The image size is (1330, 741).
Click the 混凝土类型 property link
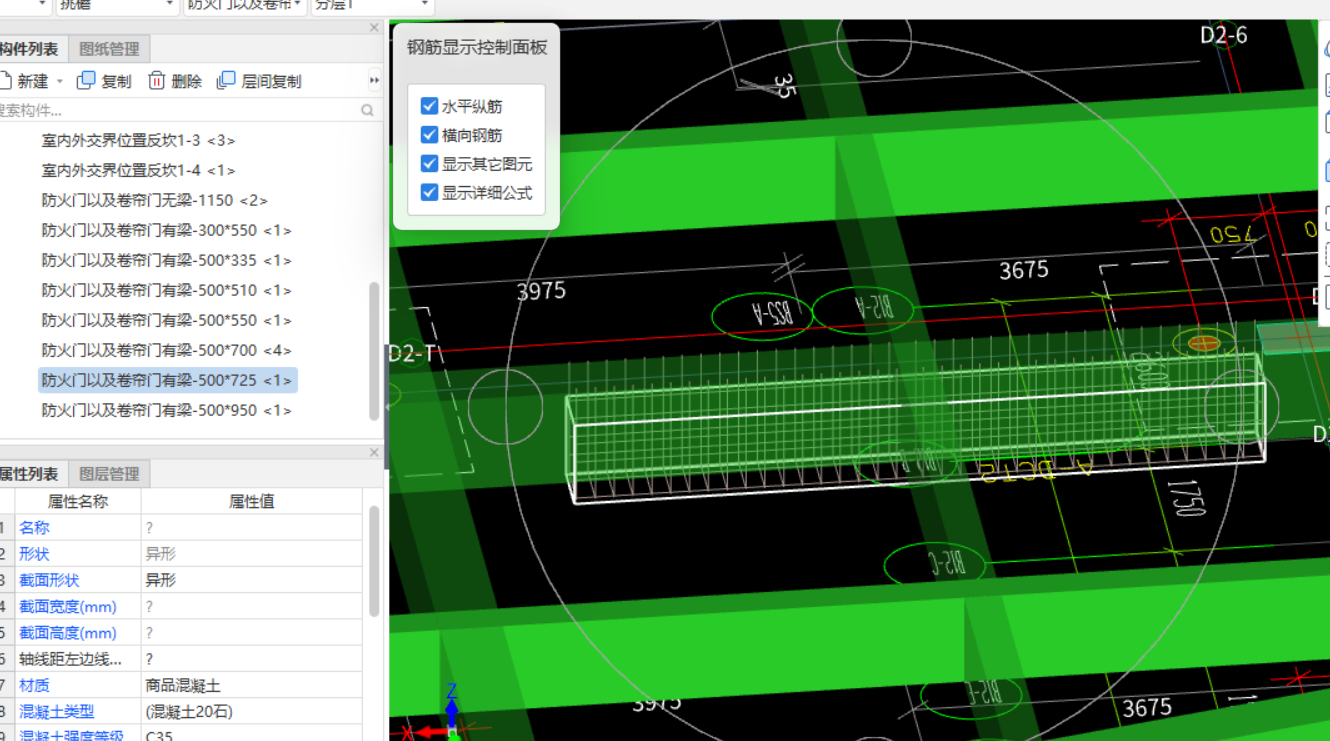pos(57,712)
